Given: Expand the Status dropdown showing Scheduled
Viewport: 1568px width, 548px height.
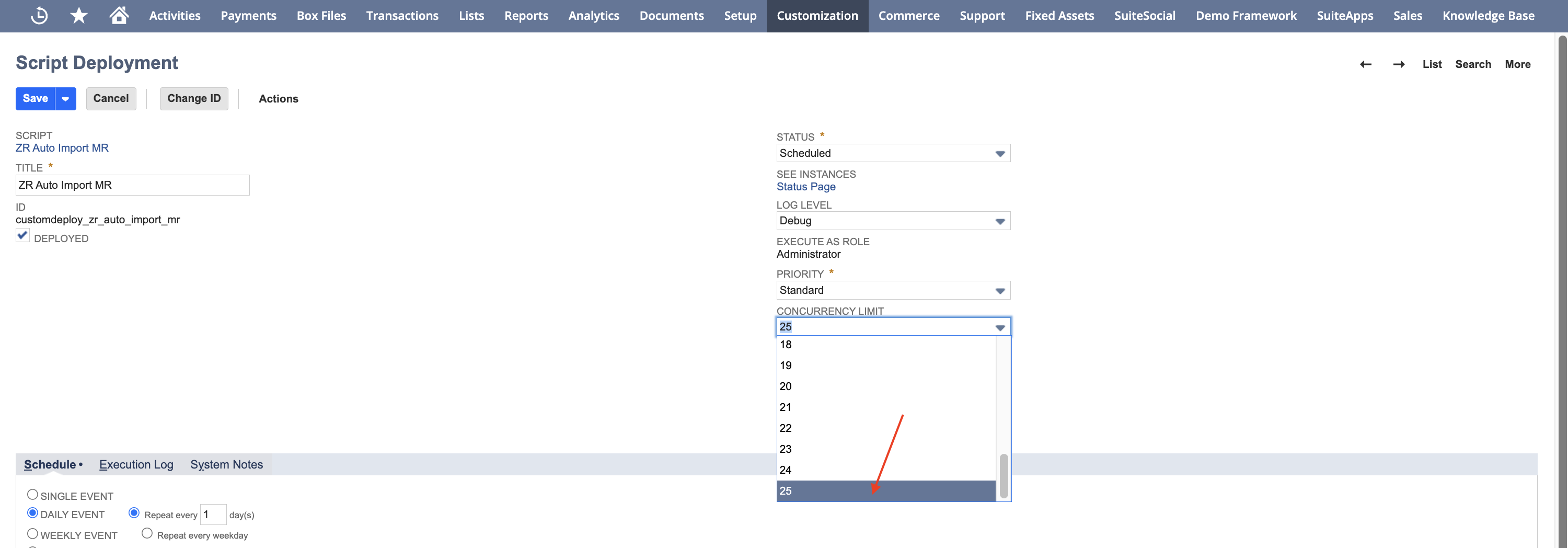Looking at the screenshot, I should pos(893,153).
